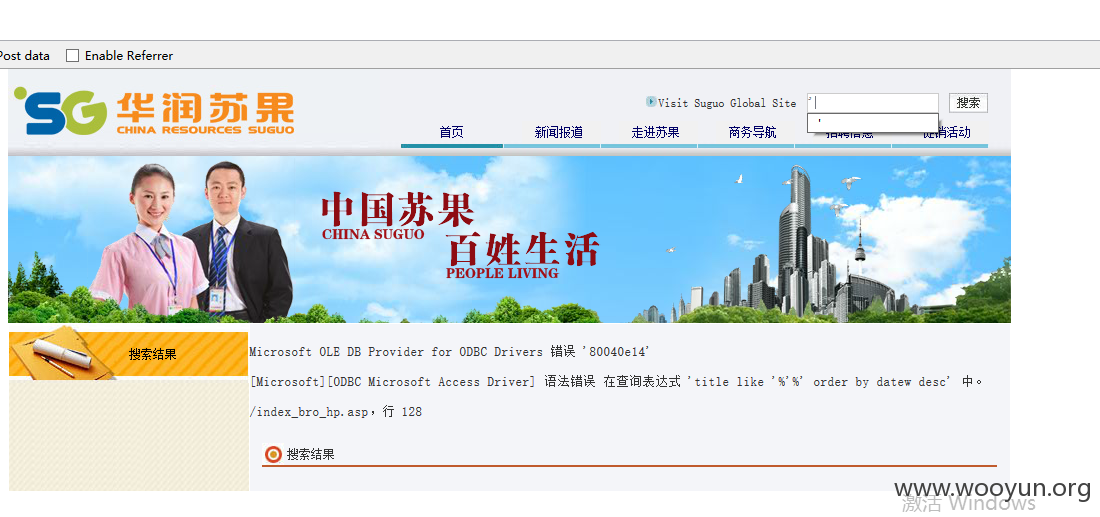Screen dimensions: 1100x517
Task: Open the Visit Suguo Global Site link
Action: pyautogui.click(x=727, y=103)
